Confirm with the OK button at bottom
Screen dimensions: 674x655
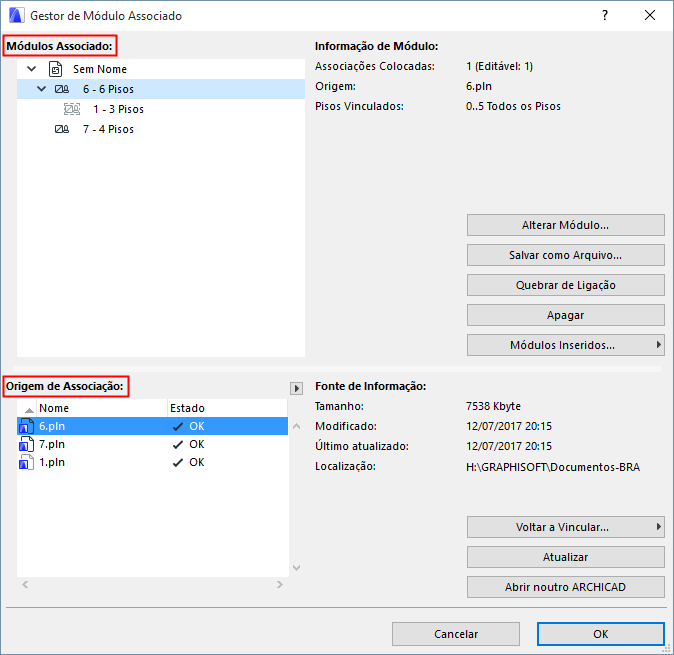point(600,634)
